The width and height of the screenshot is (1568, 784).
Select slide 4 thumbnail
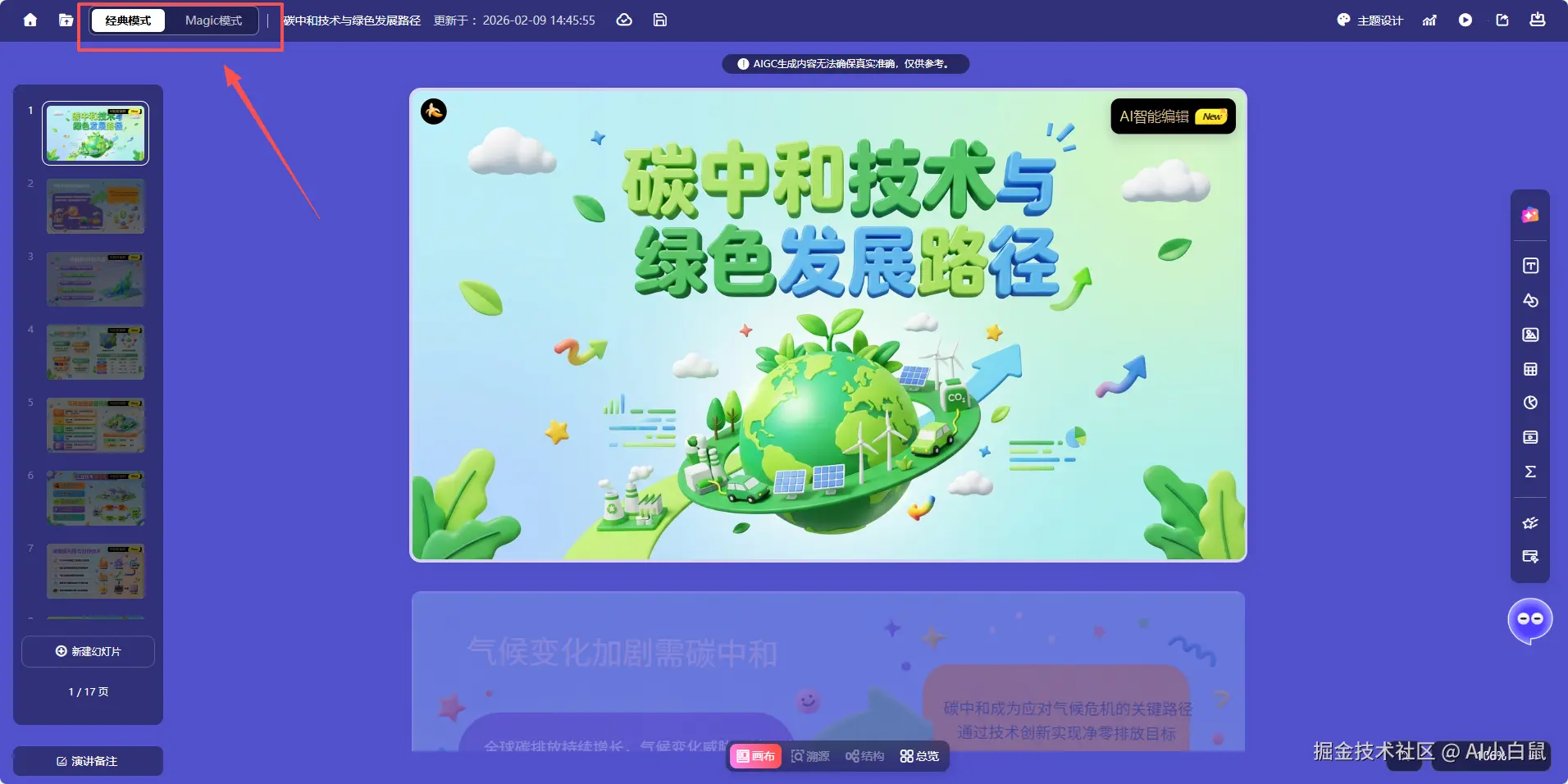point(96,352)
